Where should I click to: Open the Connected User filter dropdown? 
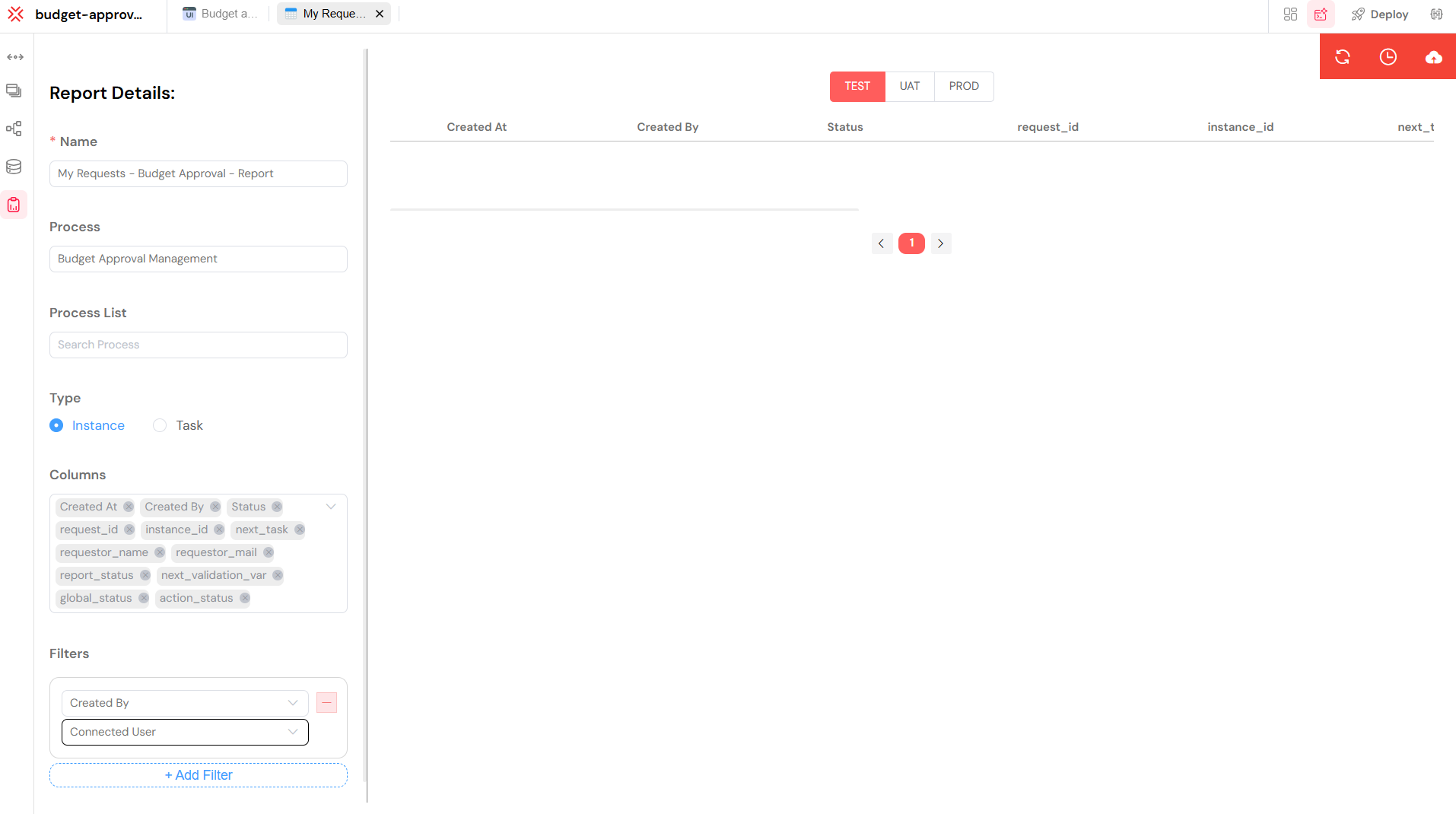185,732
